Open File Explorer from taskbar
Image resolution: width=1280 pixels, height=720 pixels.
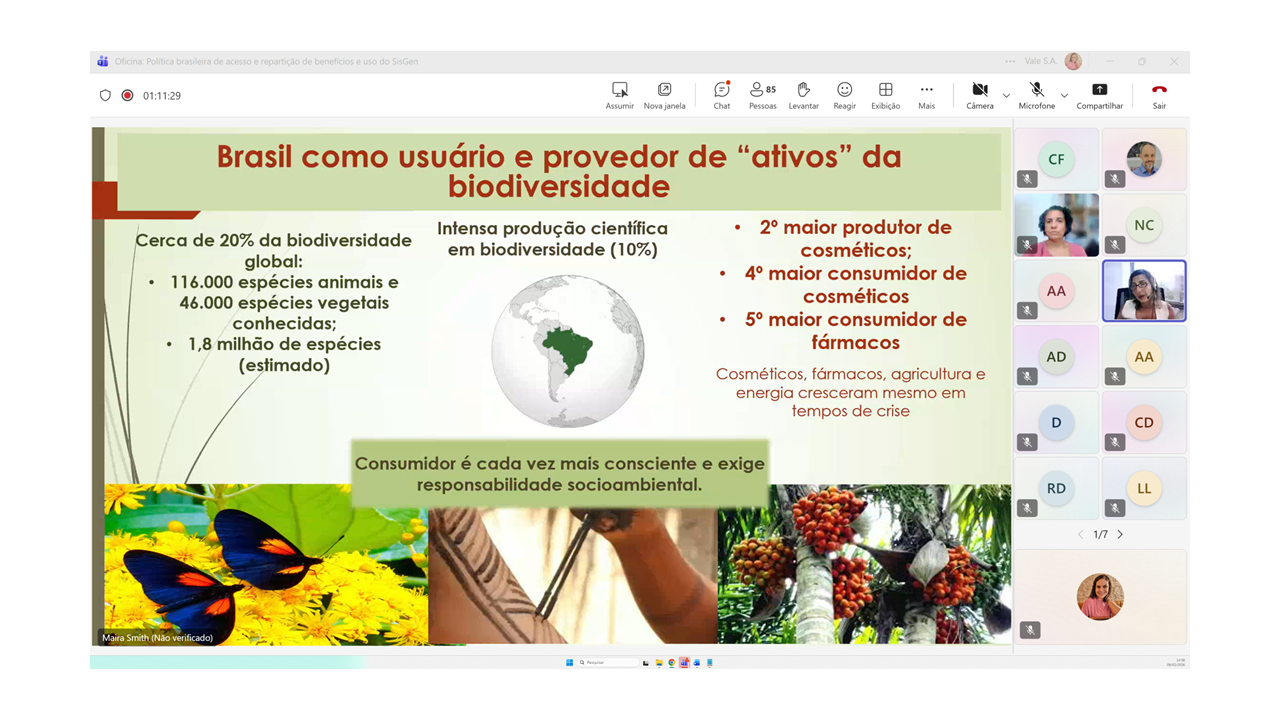click(659, 662)
